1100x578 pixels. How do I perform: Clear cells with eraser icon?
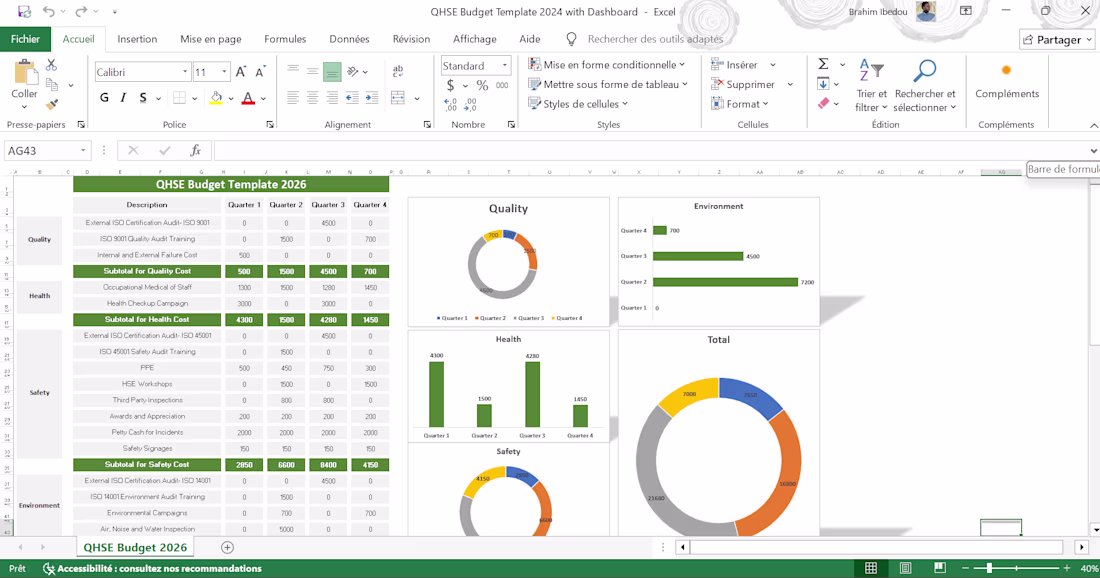pyautogui.click(x=824, y=104)
